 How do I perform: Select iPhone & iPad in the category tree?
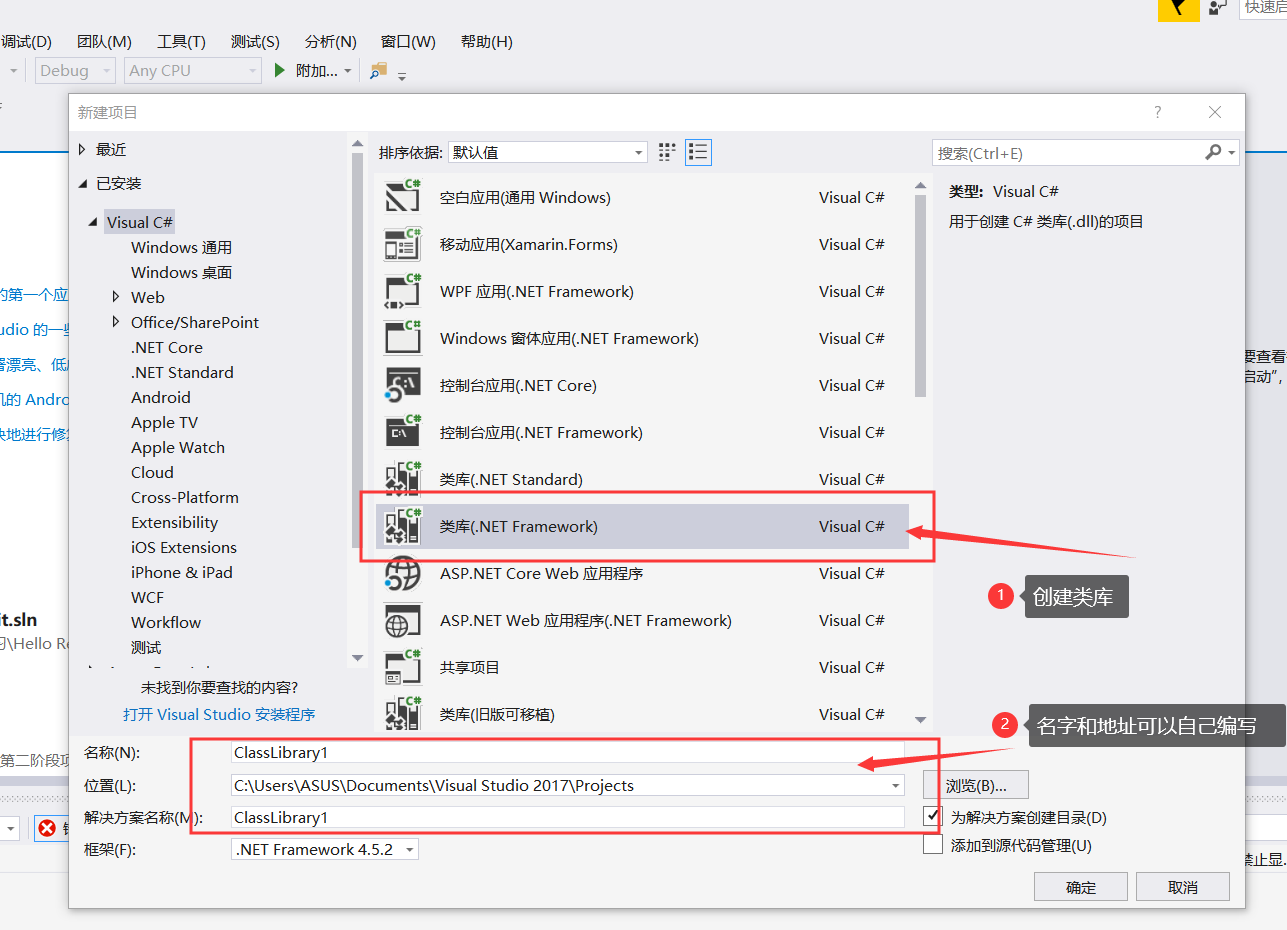(182, 572)
